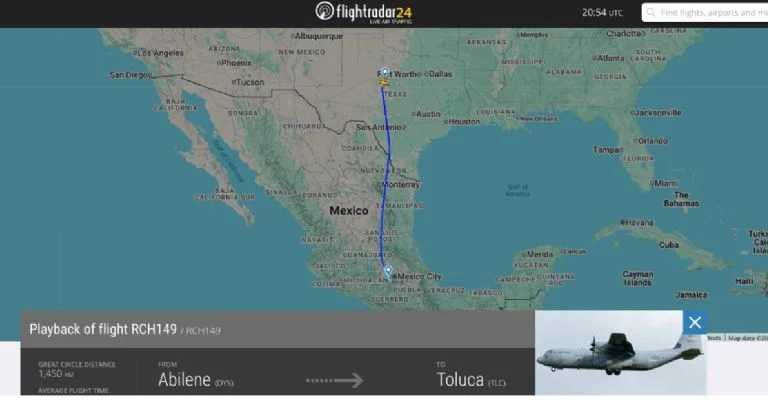Viewport: 768px width, 400px height.
Task: Click the Monterrey city marker on map
Action: click(379, 185)
